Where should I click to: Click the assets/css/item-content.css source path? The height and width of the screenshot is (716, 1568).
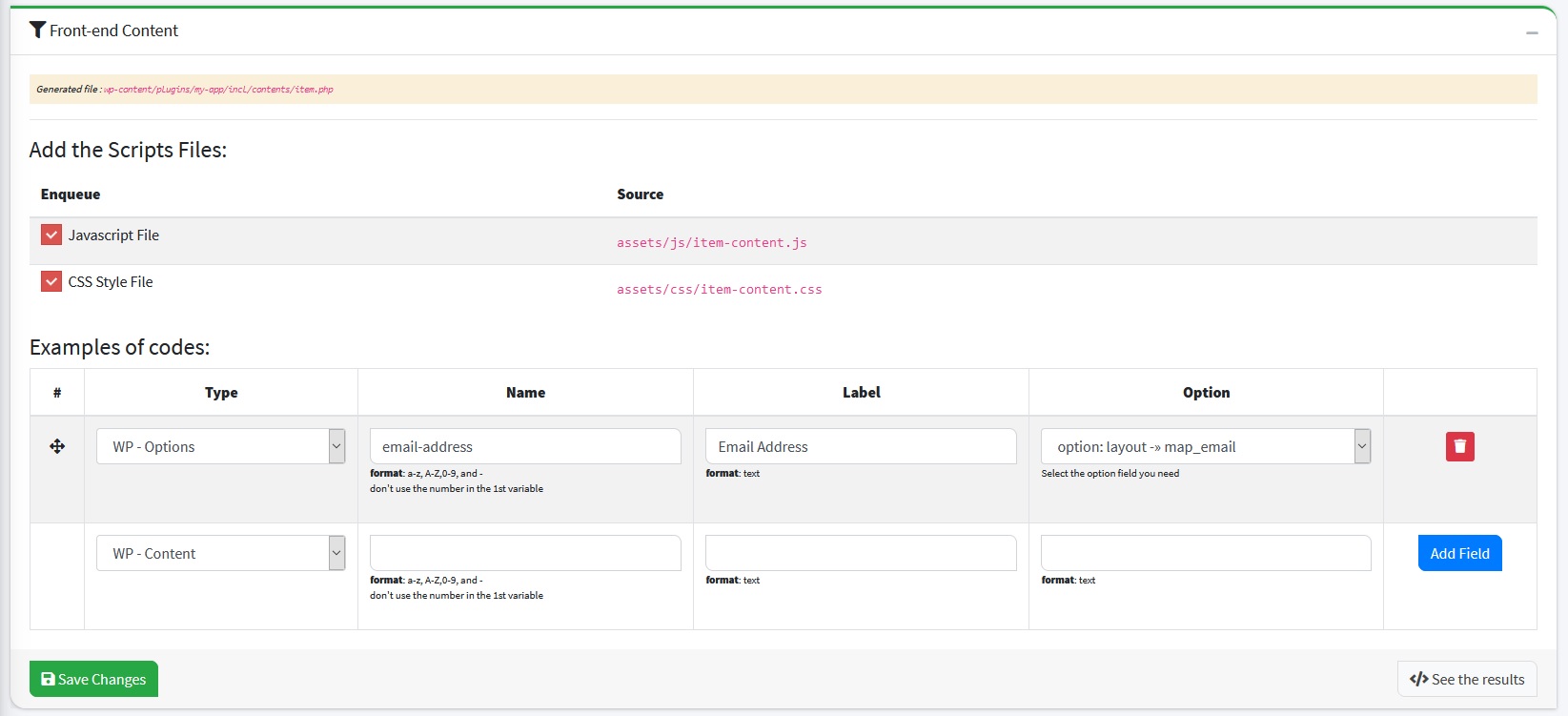[719, 290]
